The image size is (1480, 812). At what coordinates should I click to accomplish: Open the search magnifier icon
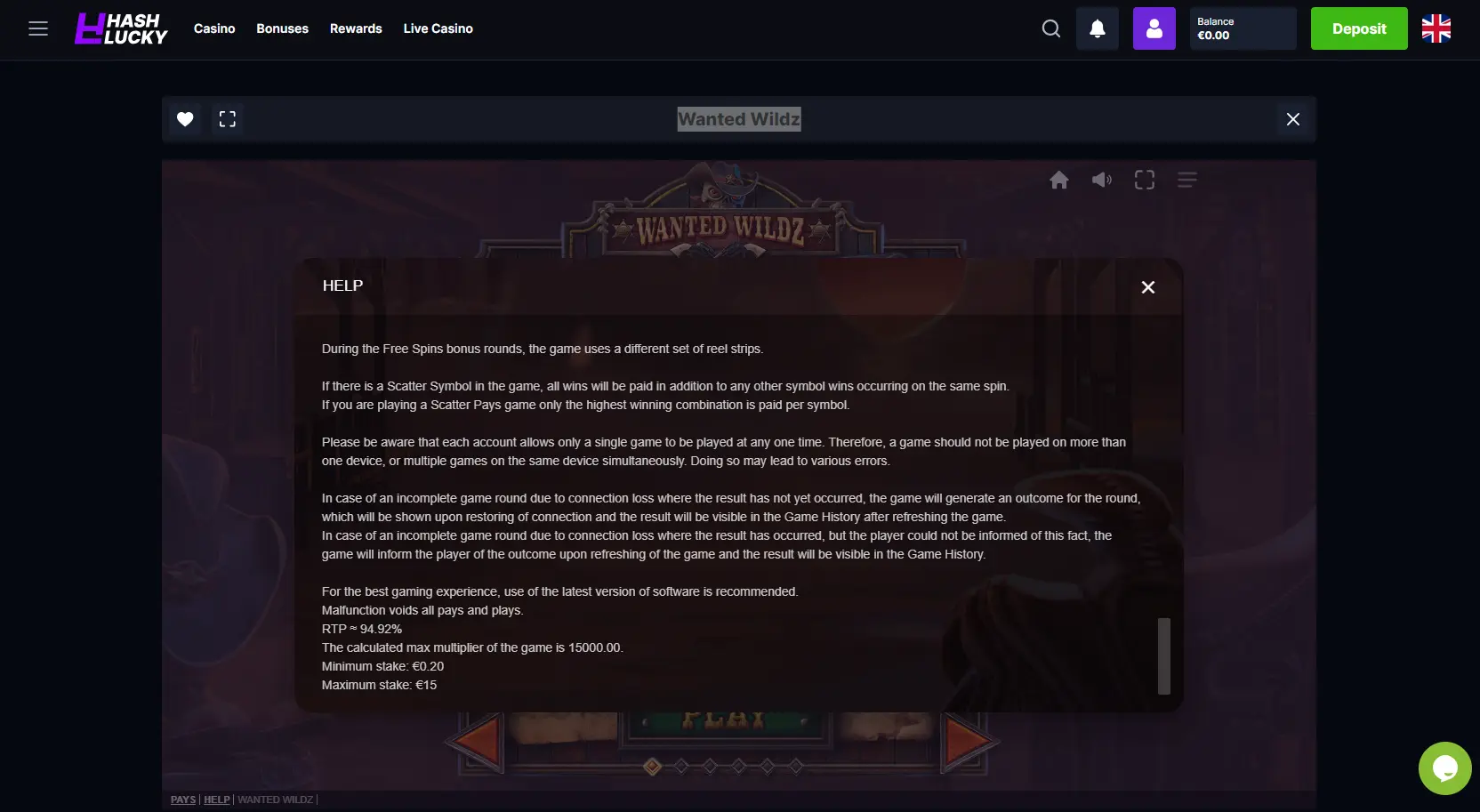click(1051, 28)
